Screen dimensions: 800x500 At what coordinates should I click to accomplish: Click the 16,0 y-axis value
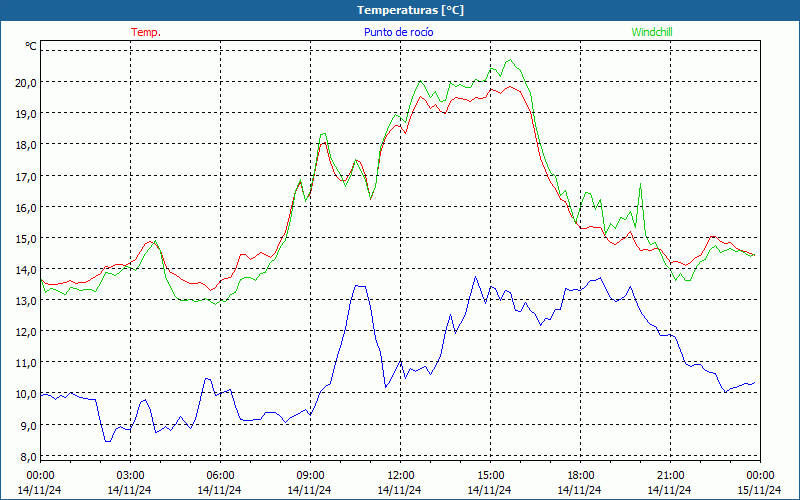(x=26, y=207)
